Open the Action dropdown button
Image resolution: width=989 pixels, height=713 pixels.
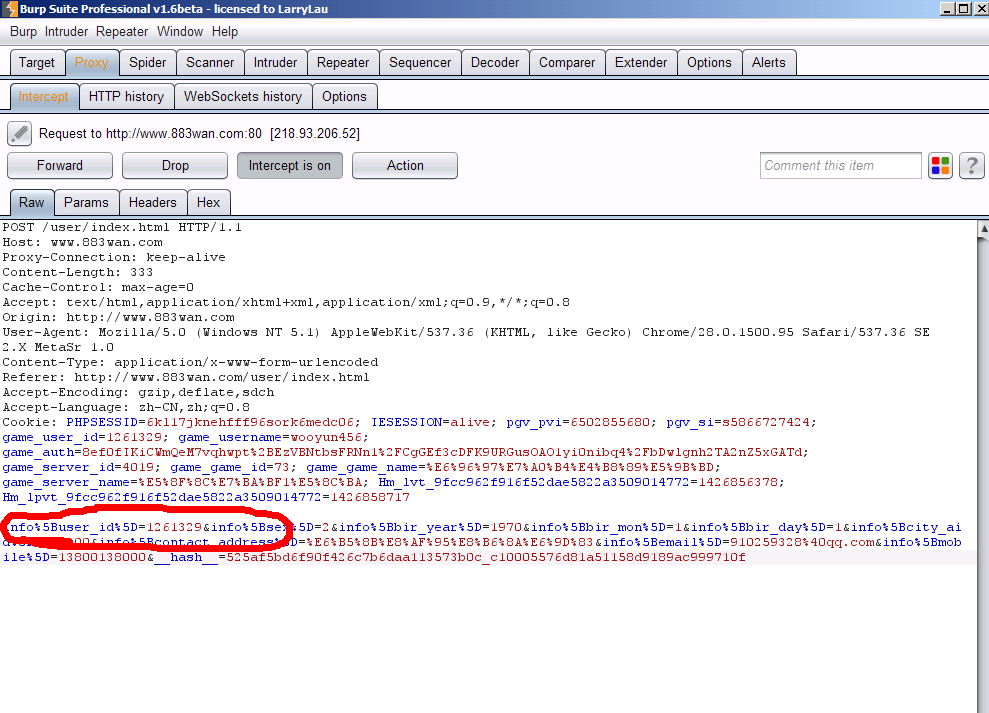point(405,165)
